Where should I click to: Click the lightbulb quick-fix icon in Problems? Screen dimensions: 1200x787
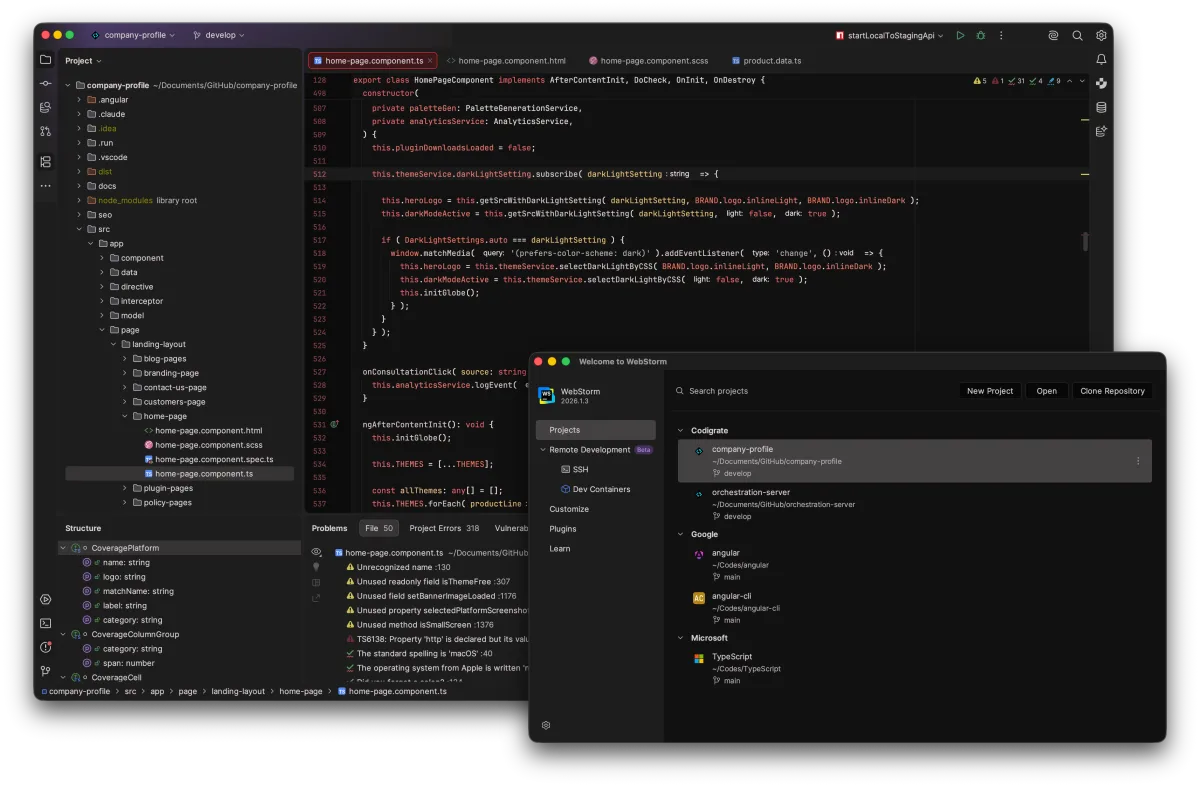[316, 567]
